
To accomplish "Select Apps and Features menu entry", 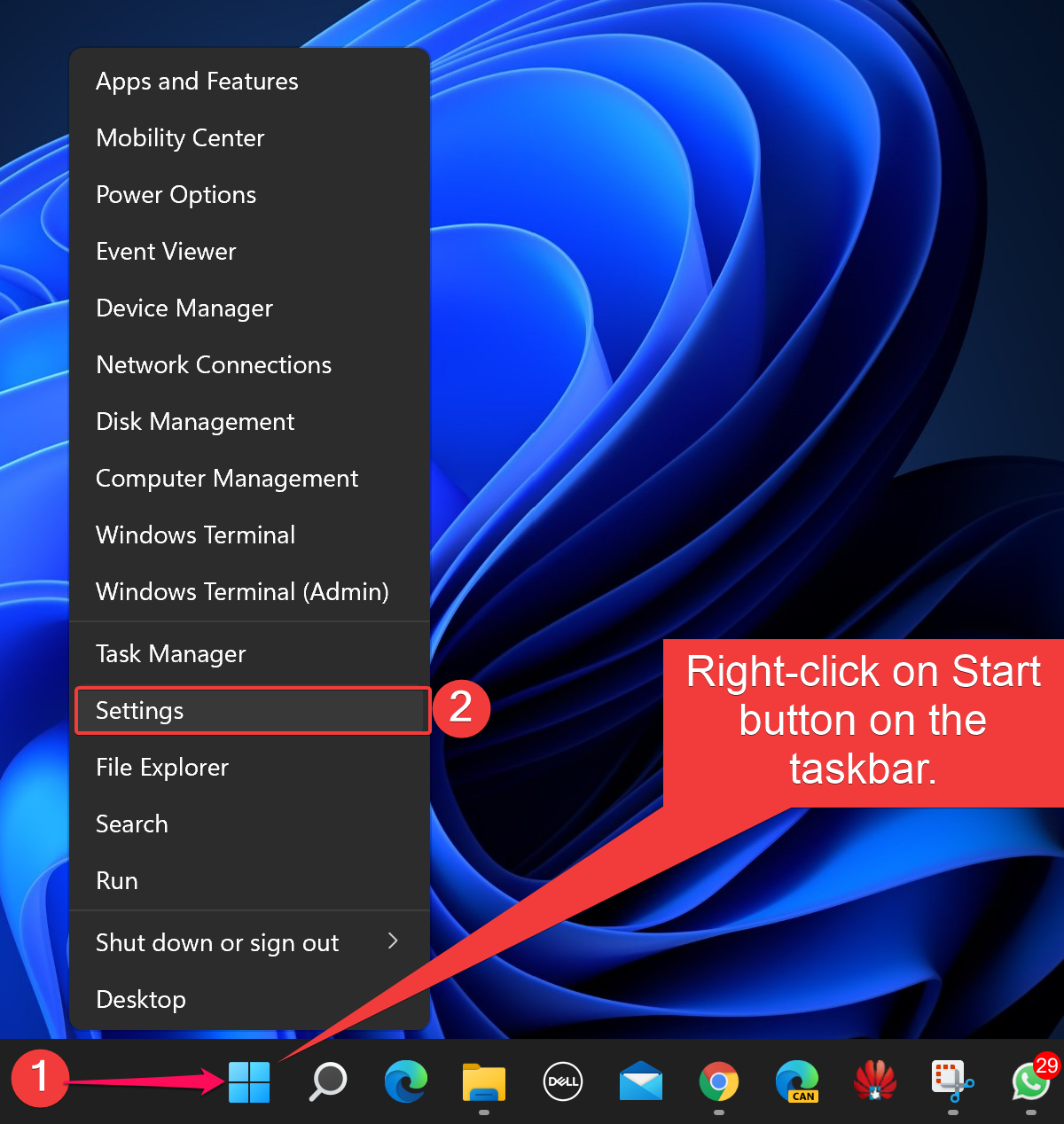I will click(249, 82).
